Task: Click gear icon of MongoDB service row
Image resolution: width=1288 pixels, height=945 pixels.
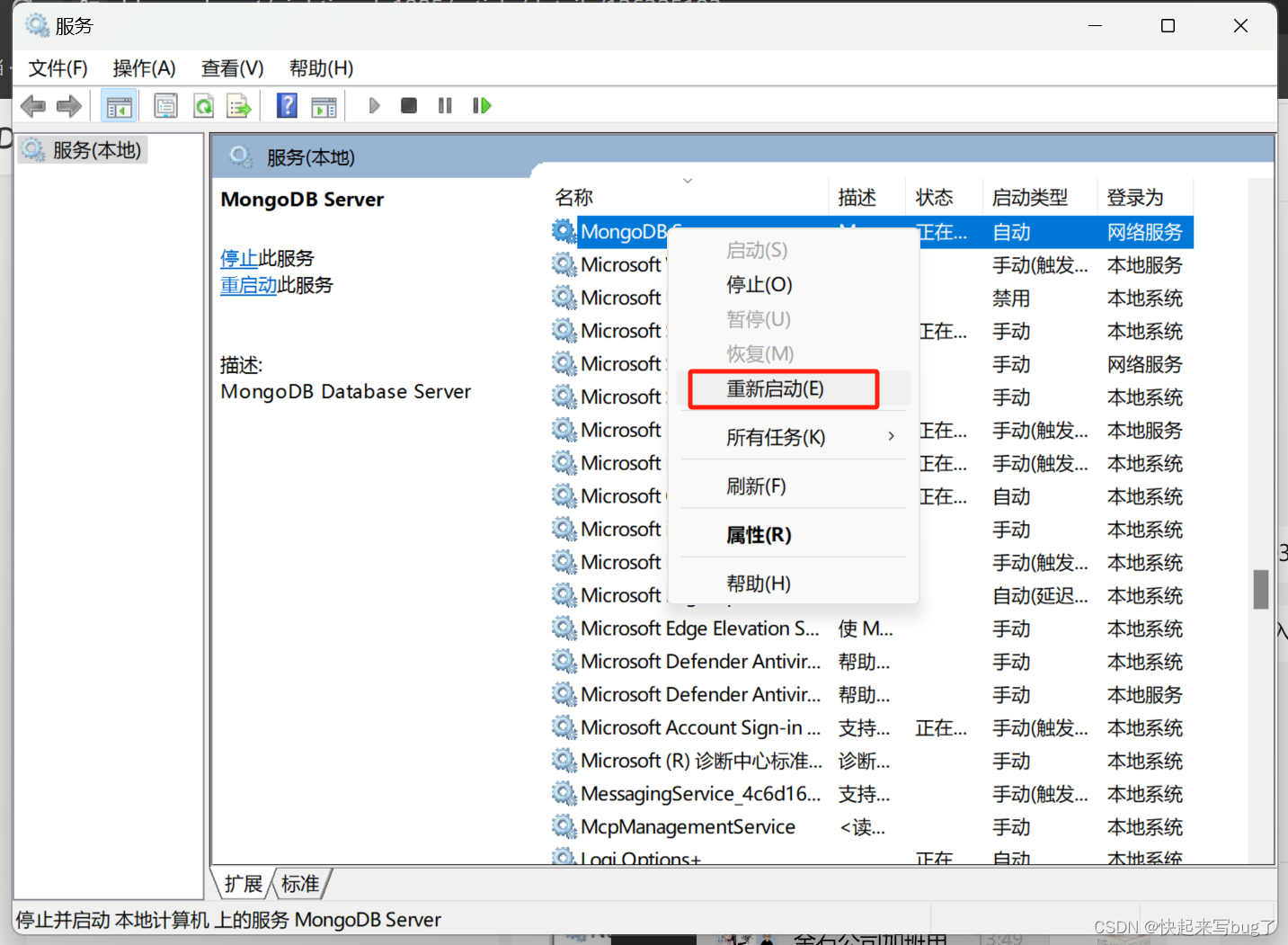Action: pyautogui.click(x=564, y=231)
